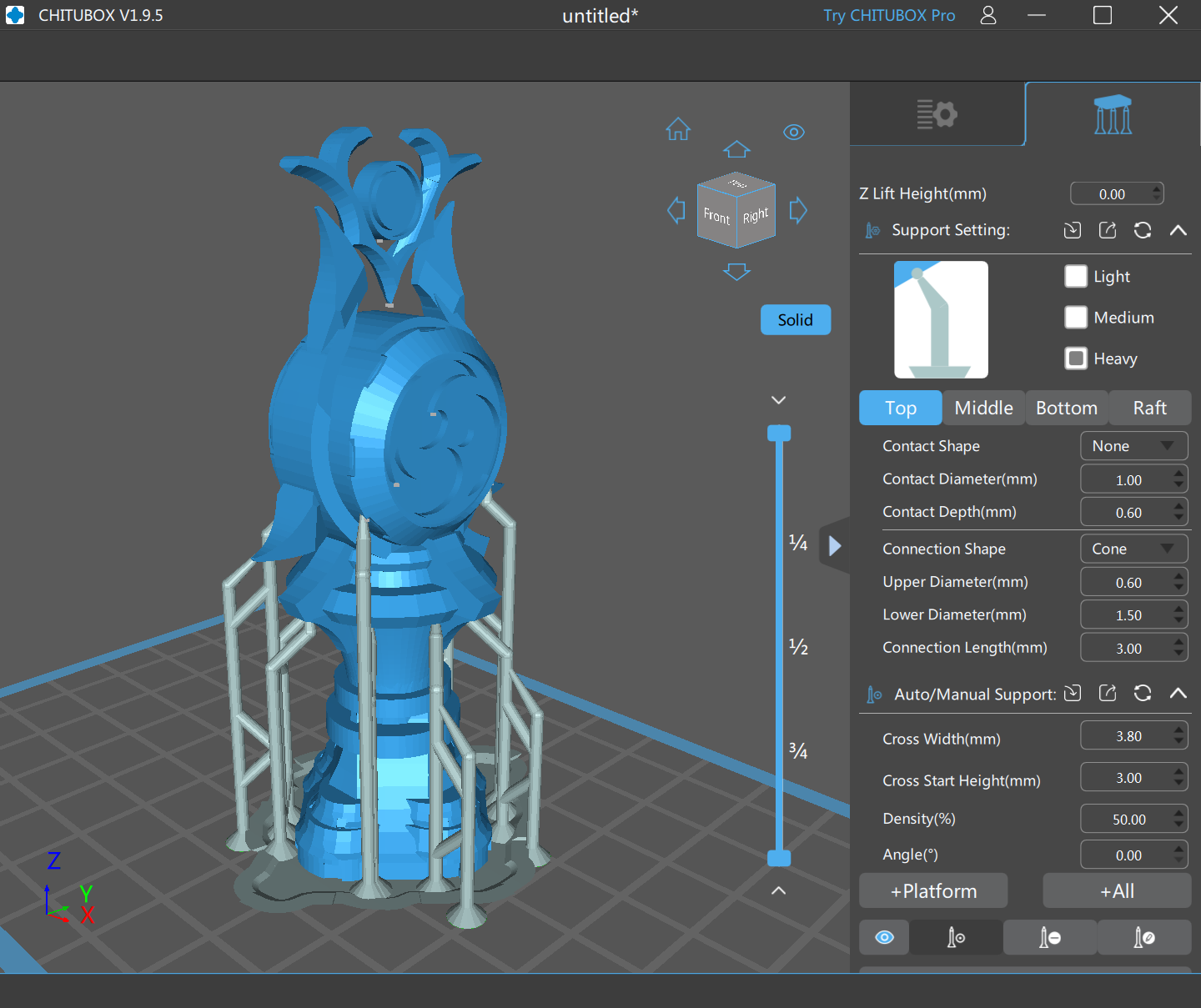Click the Upper Diameter value field
Viewport: 1201px width, 1008px height.
[x=1134, y=582]
